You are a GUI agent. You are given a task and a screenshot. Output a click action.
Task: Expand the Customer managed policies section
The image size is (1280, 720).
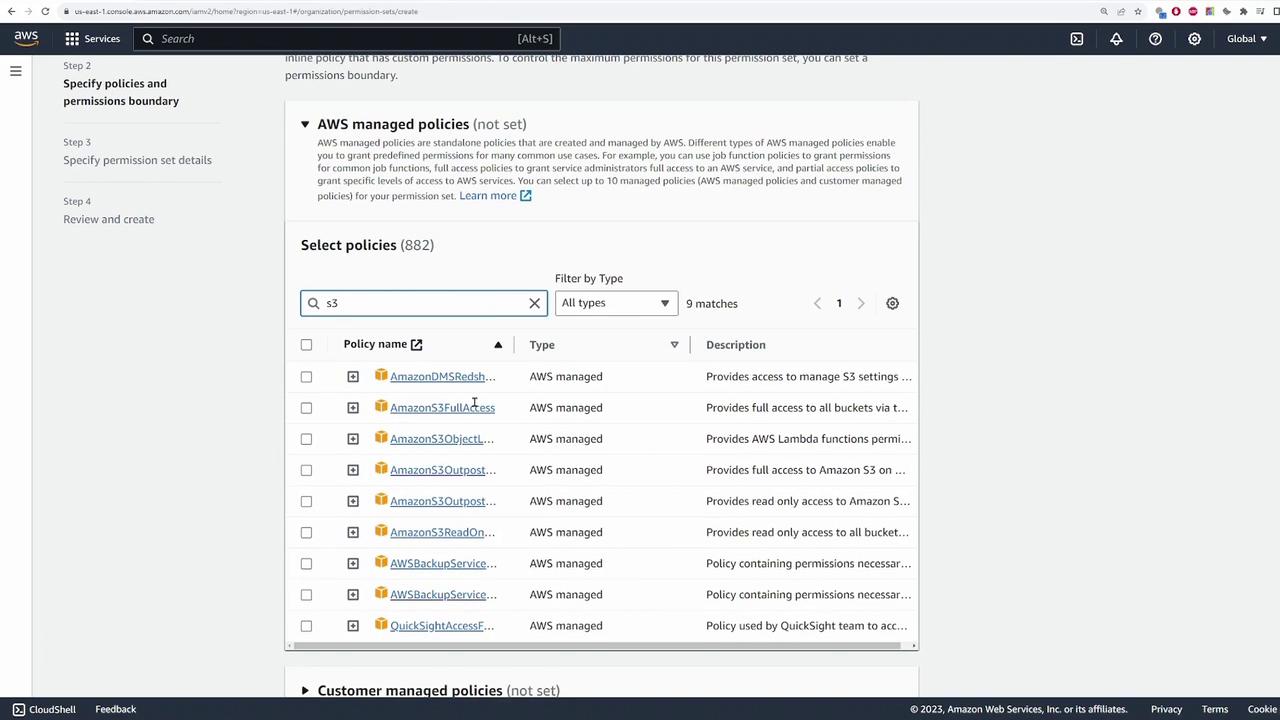click(305, 690)
